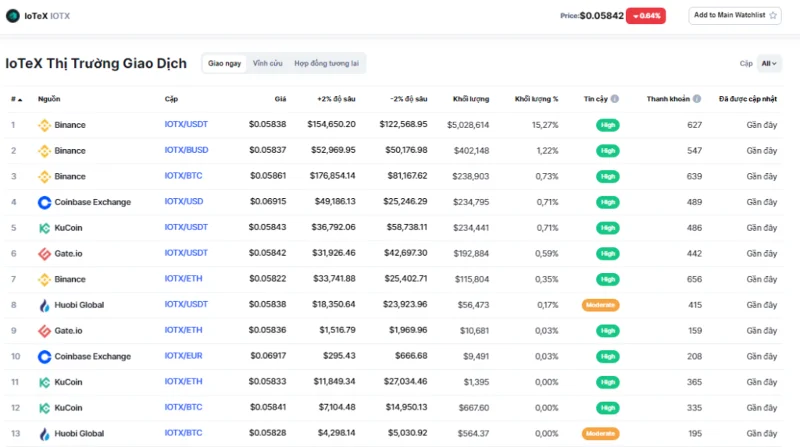Click the Coinbase Exchange icon in row 4
The height and width of the screenshot is (447, 800).
point(44,202)
